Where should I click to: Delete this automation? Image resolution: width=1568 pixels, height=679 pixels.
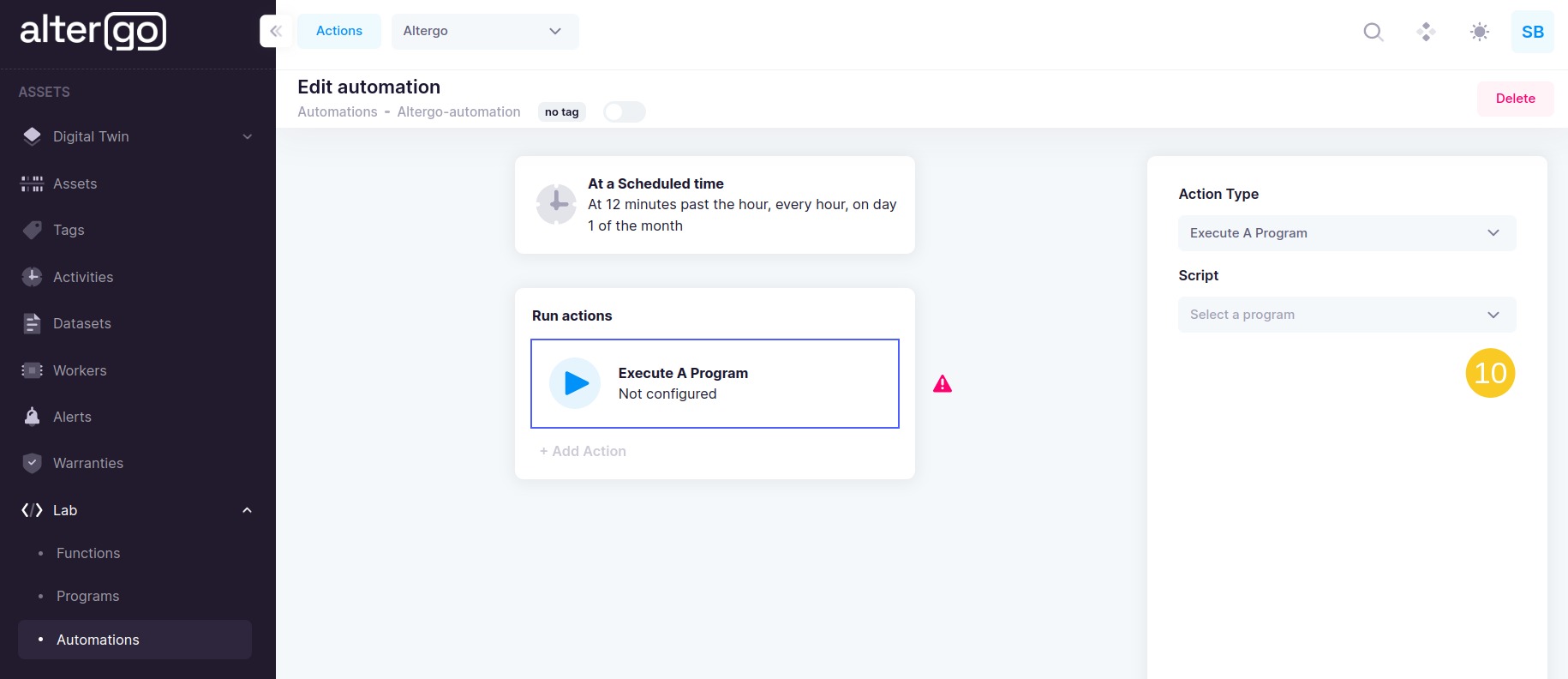pos(1514,99)
